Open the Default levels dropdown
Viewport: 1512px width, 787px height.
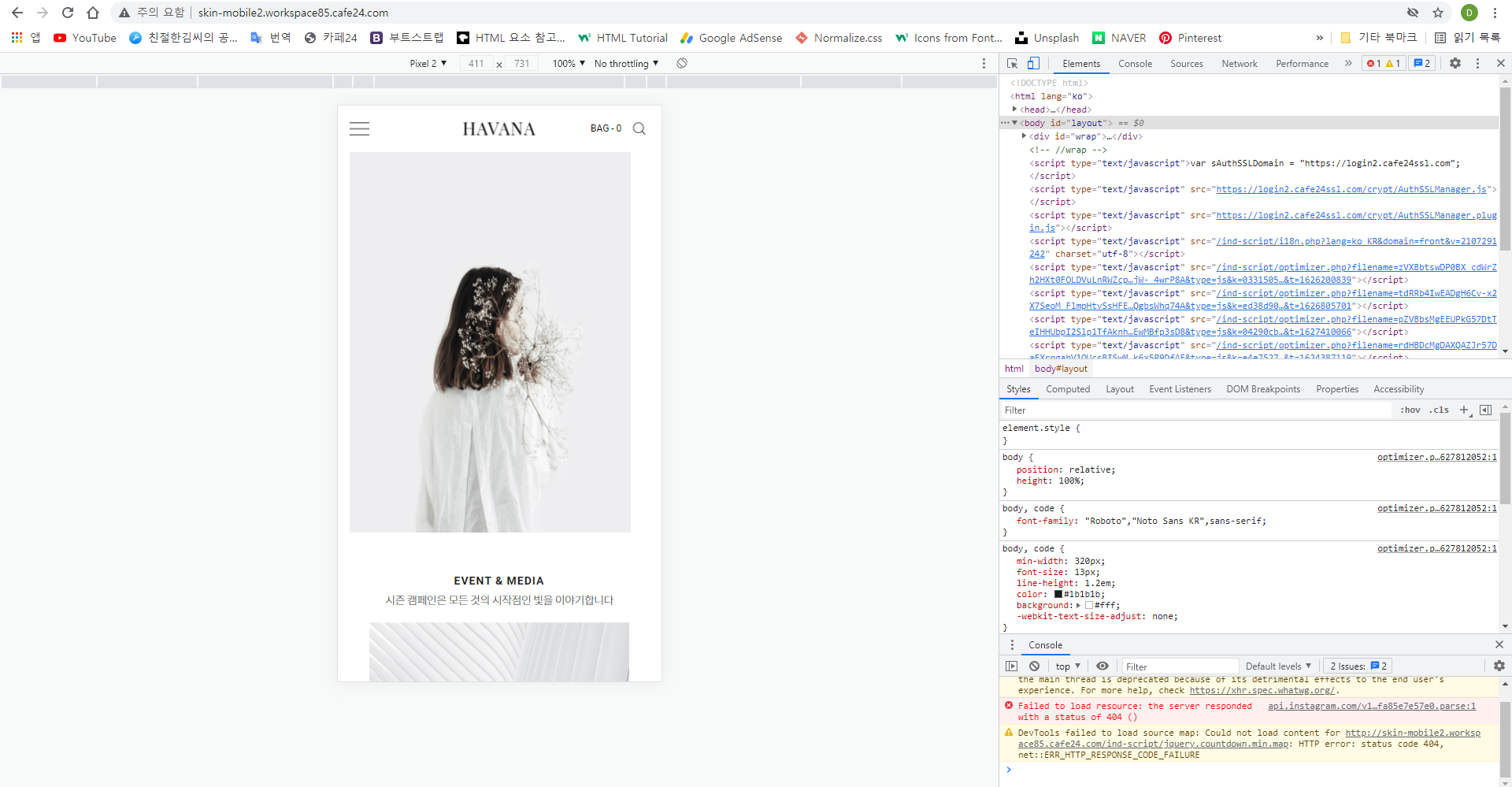click(x=1278, y=666)
